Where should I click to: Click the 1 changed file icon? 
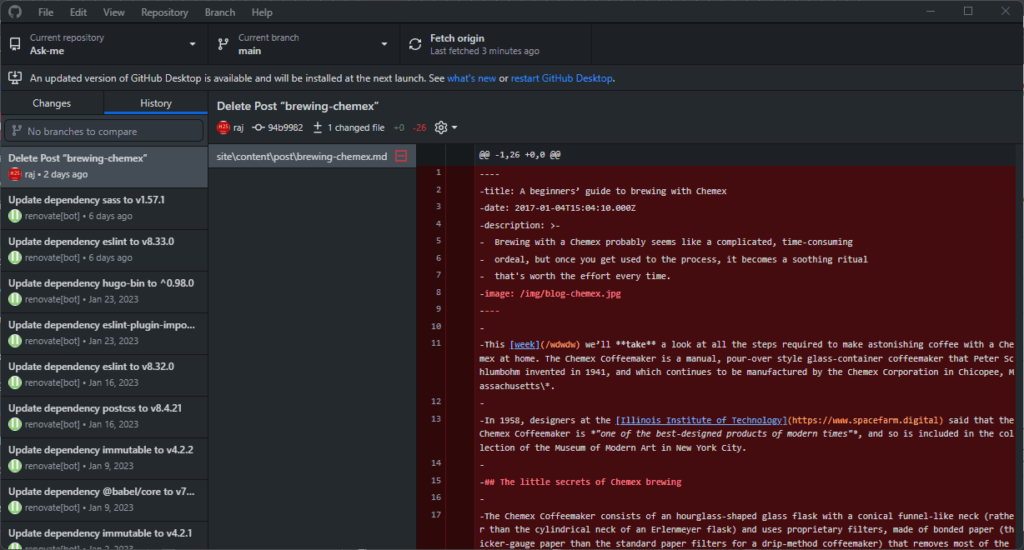(318, 128)
